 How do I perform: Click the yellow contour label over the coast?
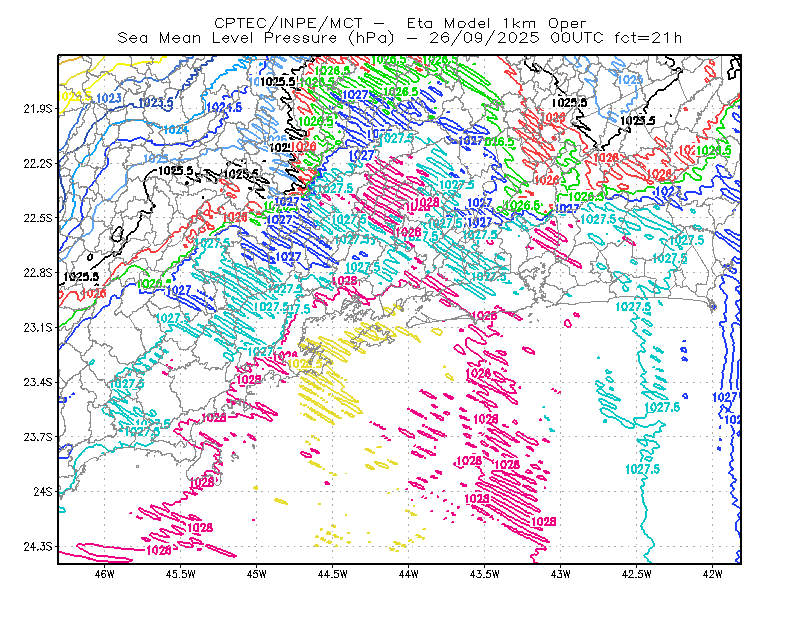[x=306, y=364]
